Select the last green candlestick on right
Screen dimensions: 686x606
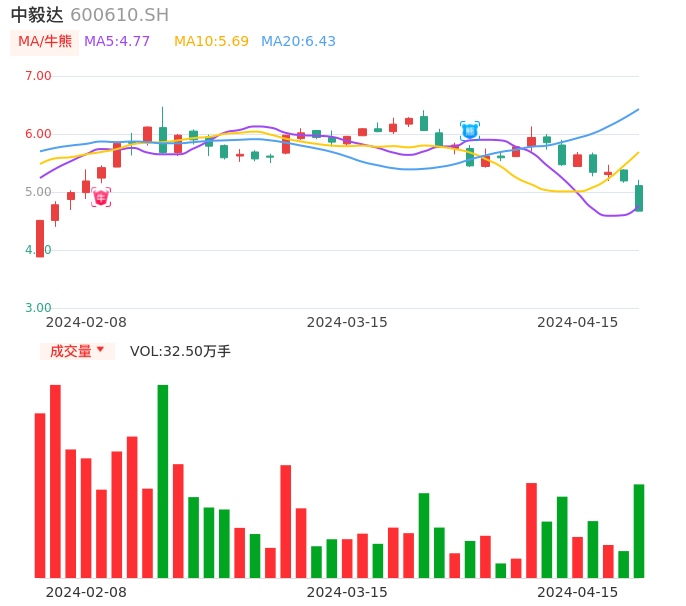coord(639,198)
